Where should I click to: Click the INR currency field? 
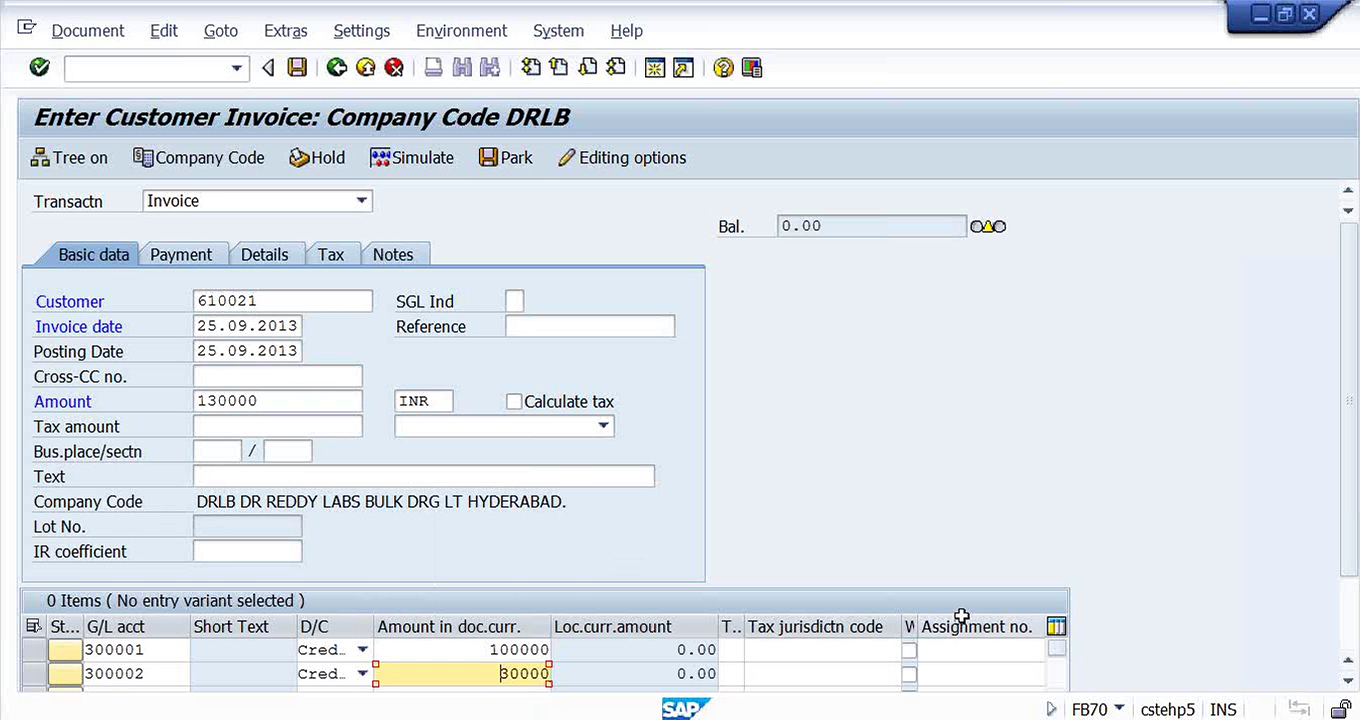[x=424, y=401]
